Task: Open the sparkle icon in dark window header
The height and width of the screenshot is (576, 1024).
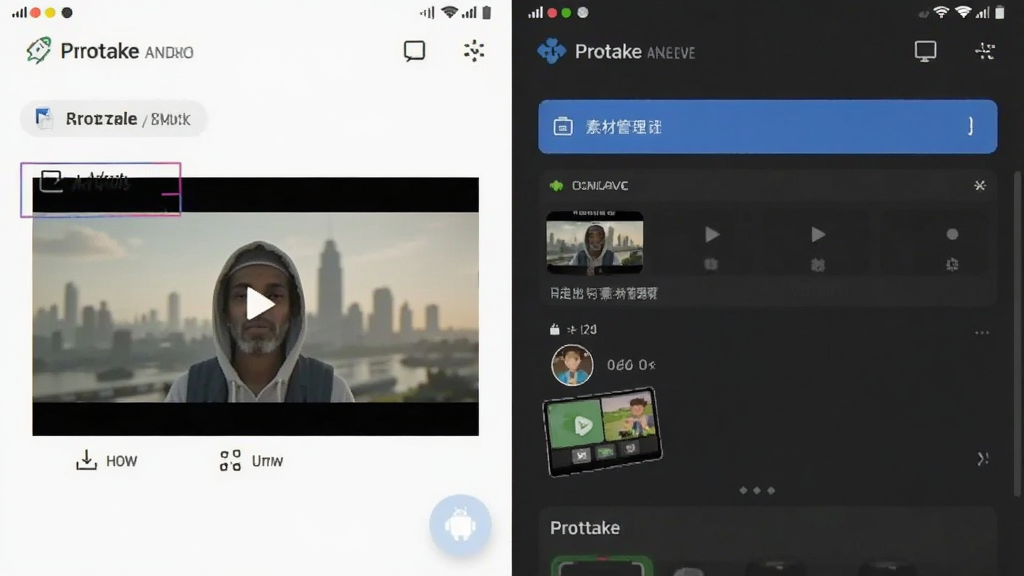Action: point(984,51)
